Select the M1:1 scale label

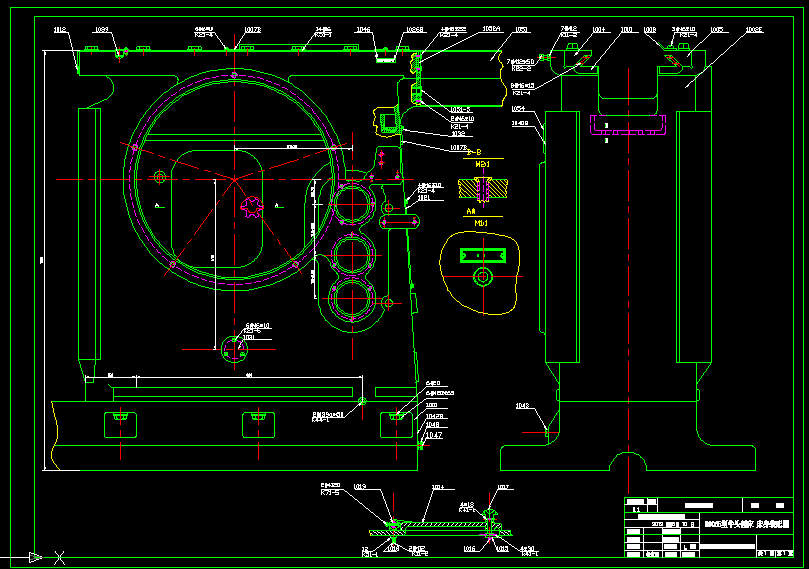(x=481, y=223)
